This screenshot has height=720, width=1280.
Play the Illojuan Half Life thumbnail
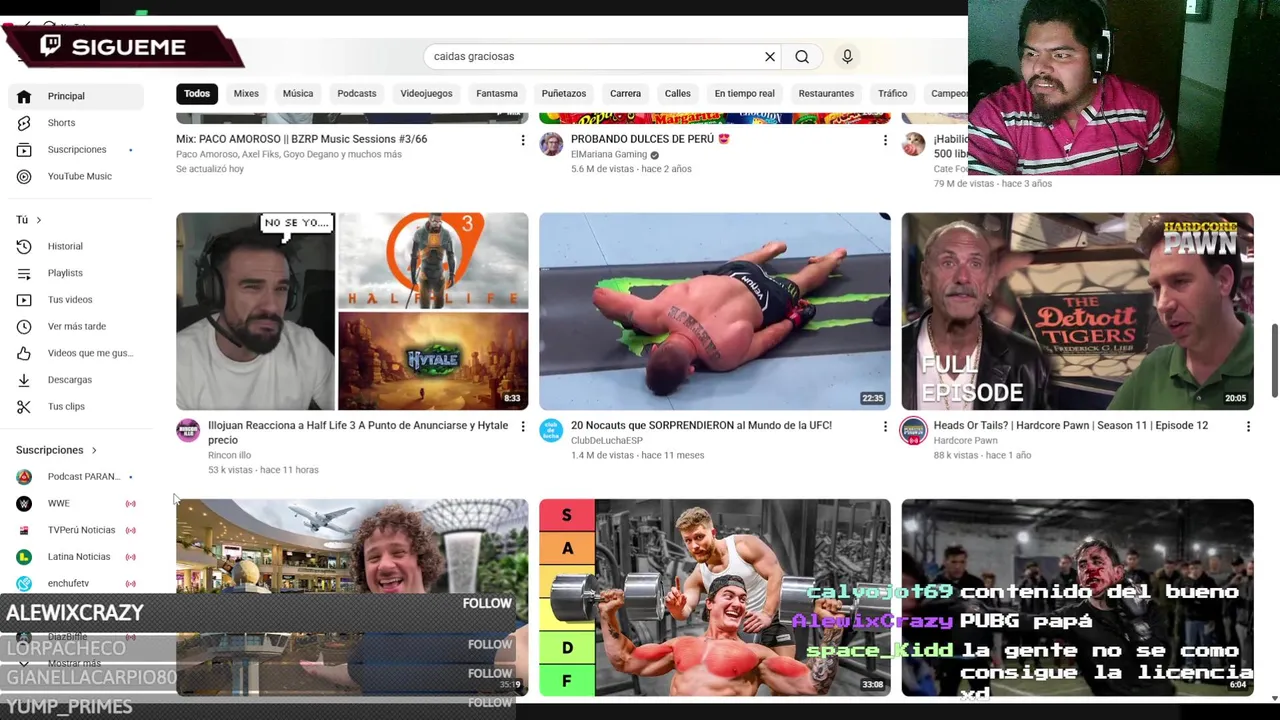(x=352, y=311)
